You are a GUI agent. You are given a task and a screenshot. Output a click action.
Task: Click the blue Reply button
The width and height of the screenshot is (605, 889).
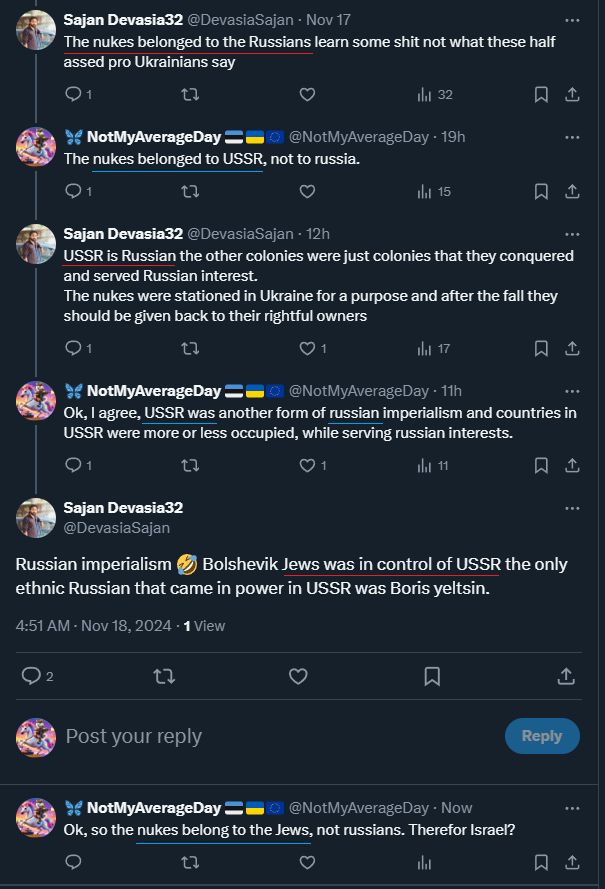coord(542,736)
